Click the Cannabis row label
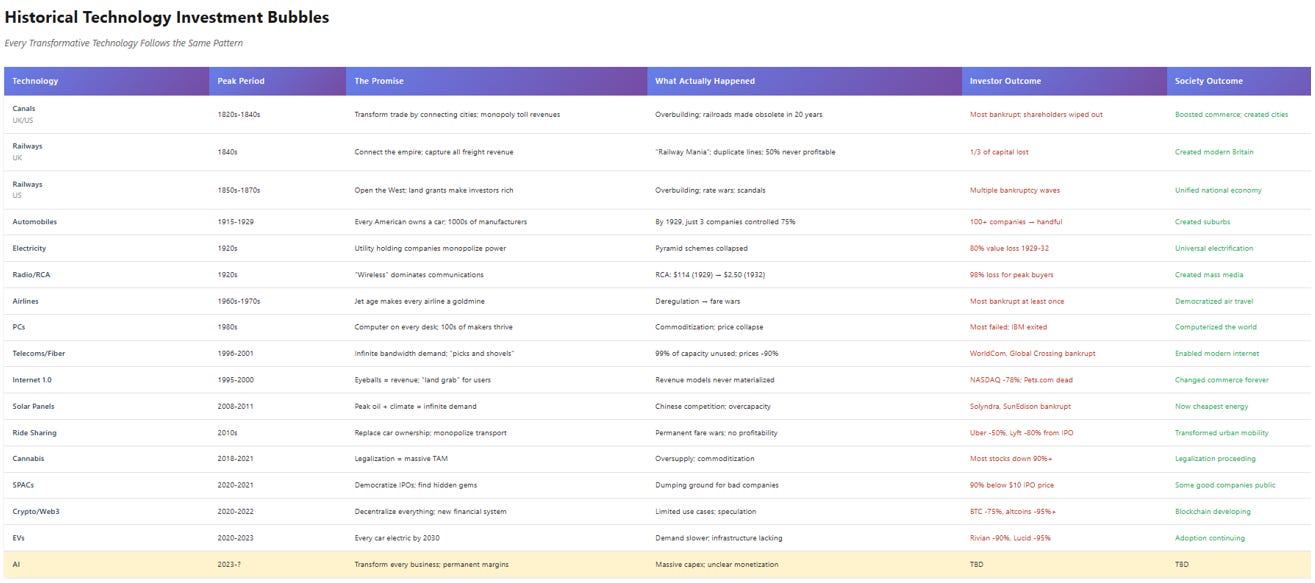This screenshot has height=583, width=1315. 28,459
